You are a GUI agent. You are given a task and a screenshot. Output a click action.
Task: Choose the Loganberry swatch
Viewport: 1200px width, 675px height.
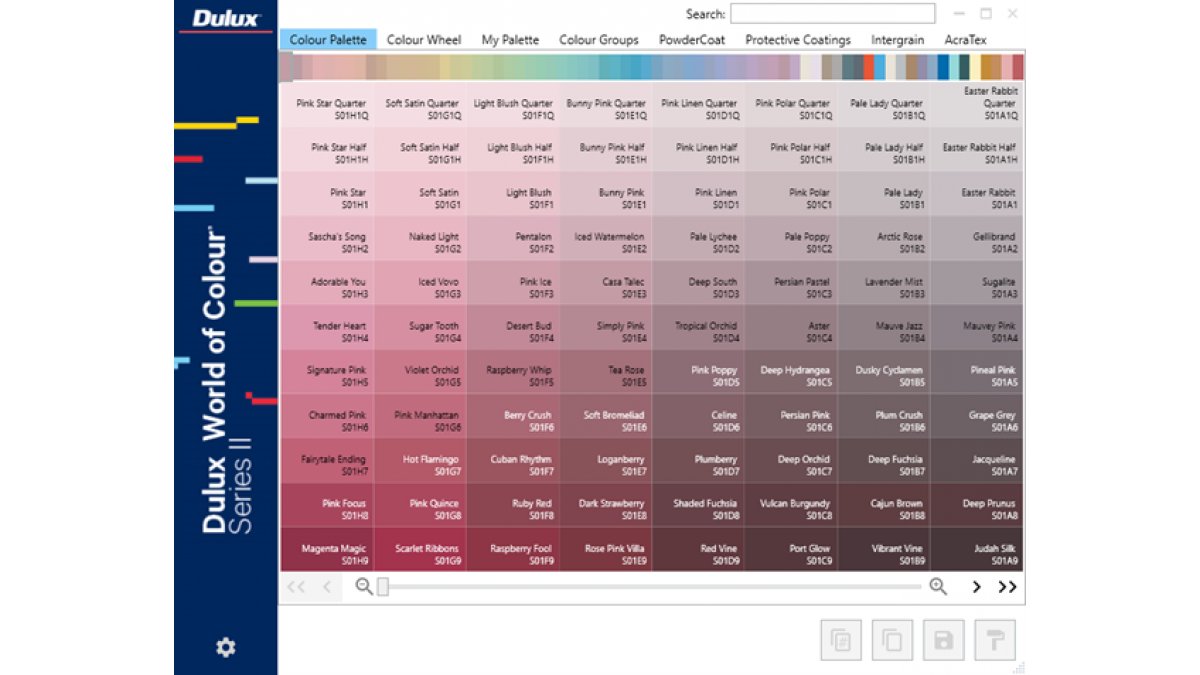606,460
